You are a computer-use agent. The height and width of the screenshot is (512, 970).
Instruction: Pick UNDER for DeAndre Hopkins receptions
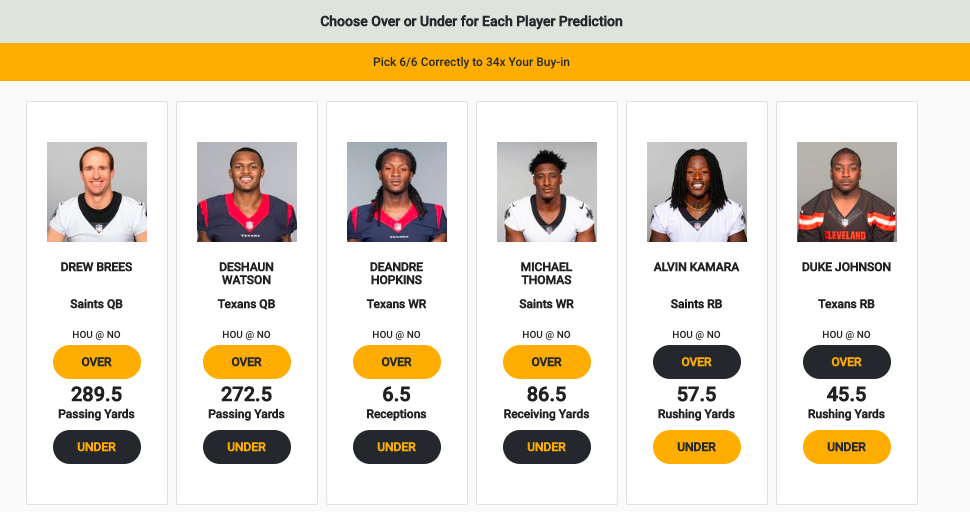(397, 447)
